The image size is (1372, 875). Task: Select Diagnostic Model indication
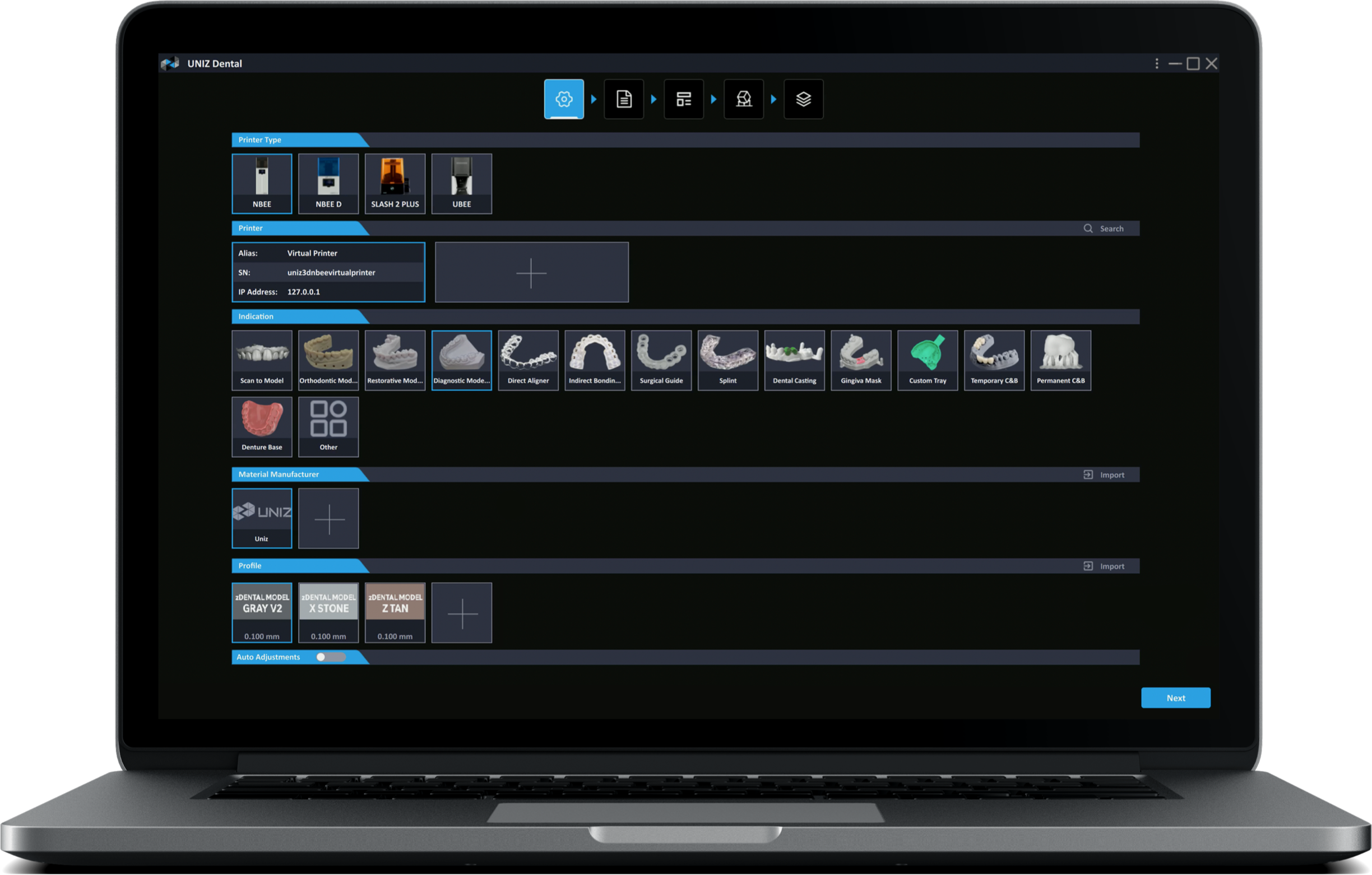click(x=461, y=360)
